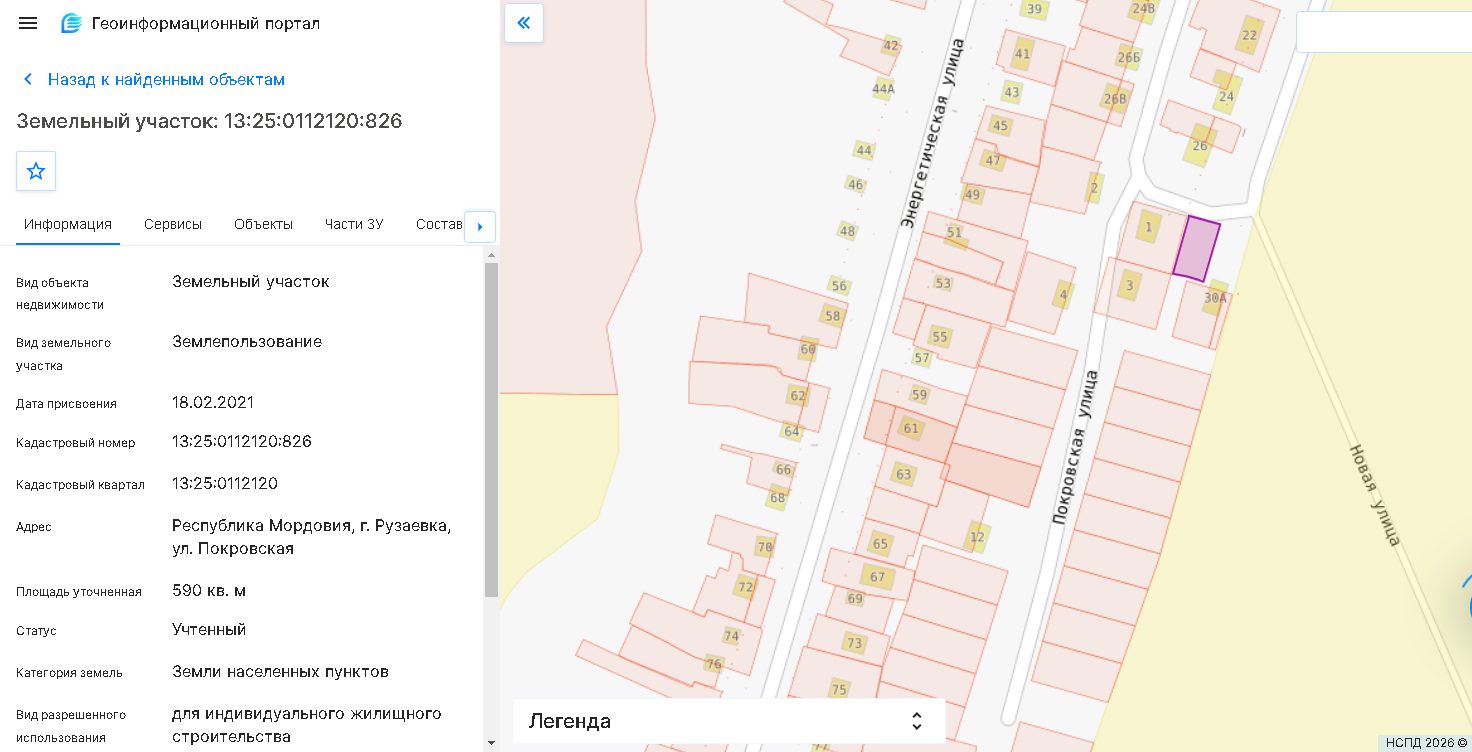Click the scrollbar down arrow in the info panel
Viewport: 1472px width, 752px height.
[x=491, y=743]
